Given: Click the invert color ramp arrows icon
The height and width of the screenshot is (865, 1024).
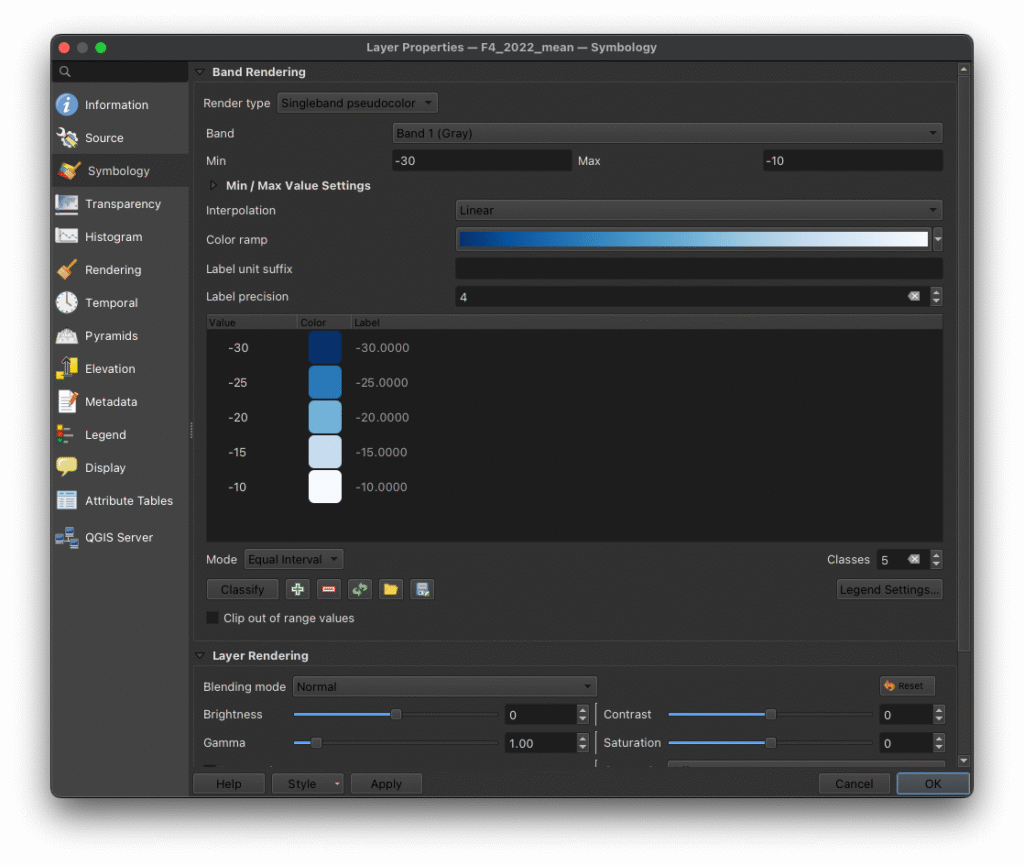Looking at the screenshot, I should pyautogui.click(x=360, y=590).
